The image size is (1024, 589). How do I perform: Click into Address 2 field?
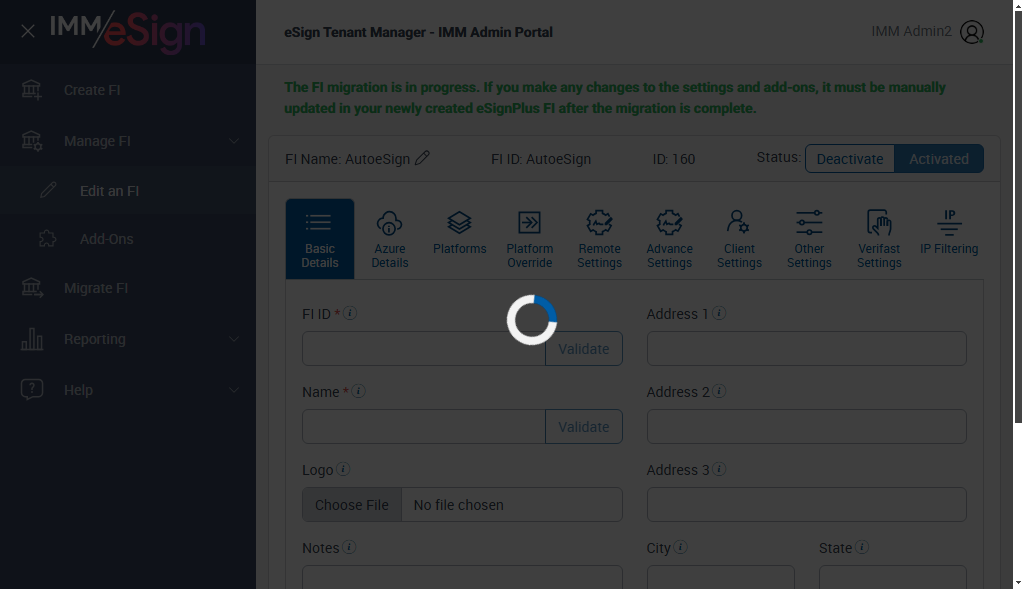(x=807, y=426)
